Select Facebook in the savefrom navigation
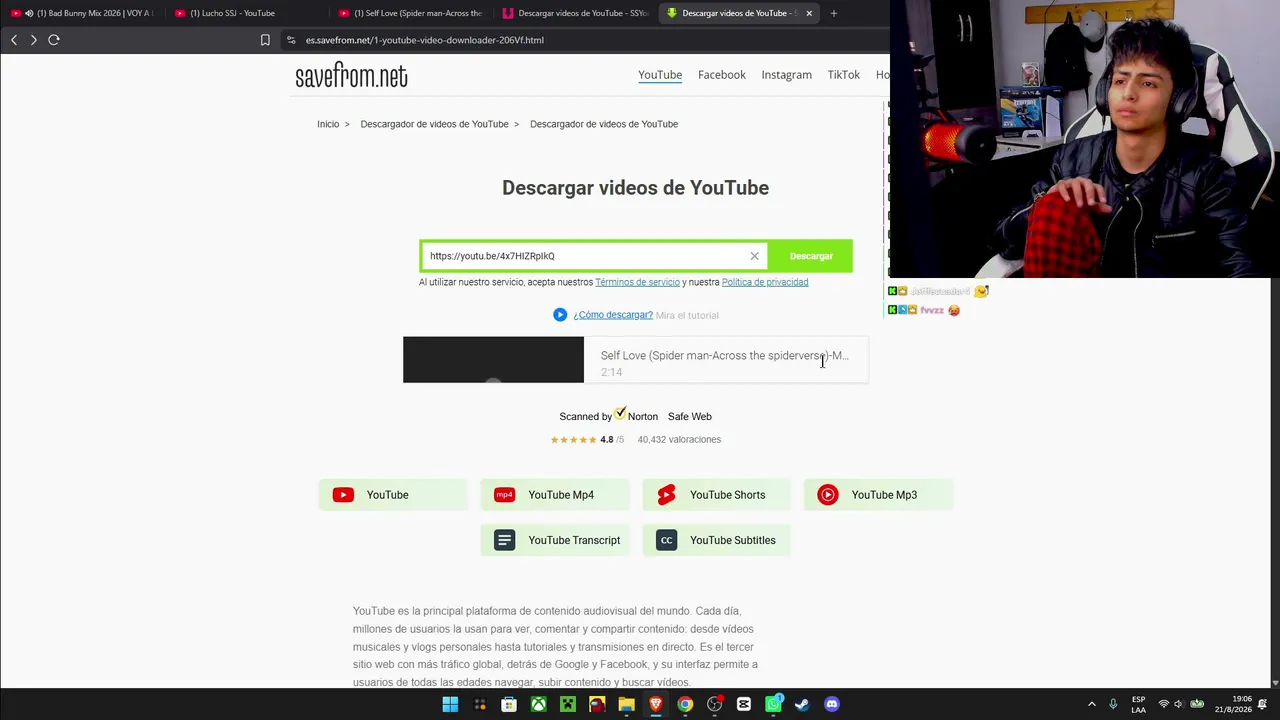 click(x=722, y=75)
